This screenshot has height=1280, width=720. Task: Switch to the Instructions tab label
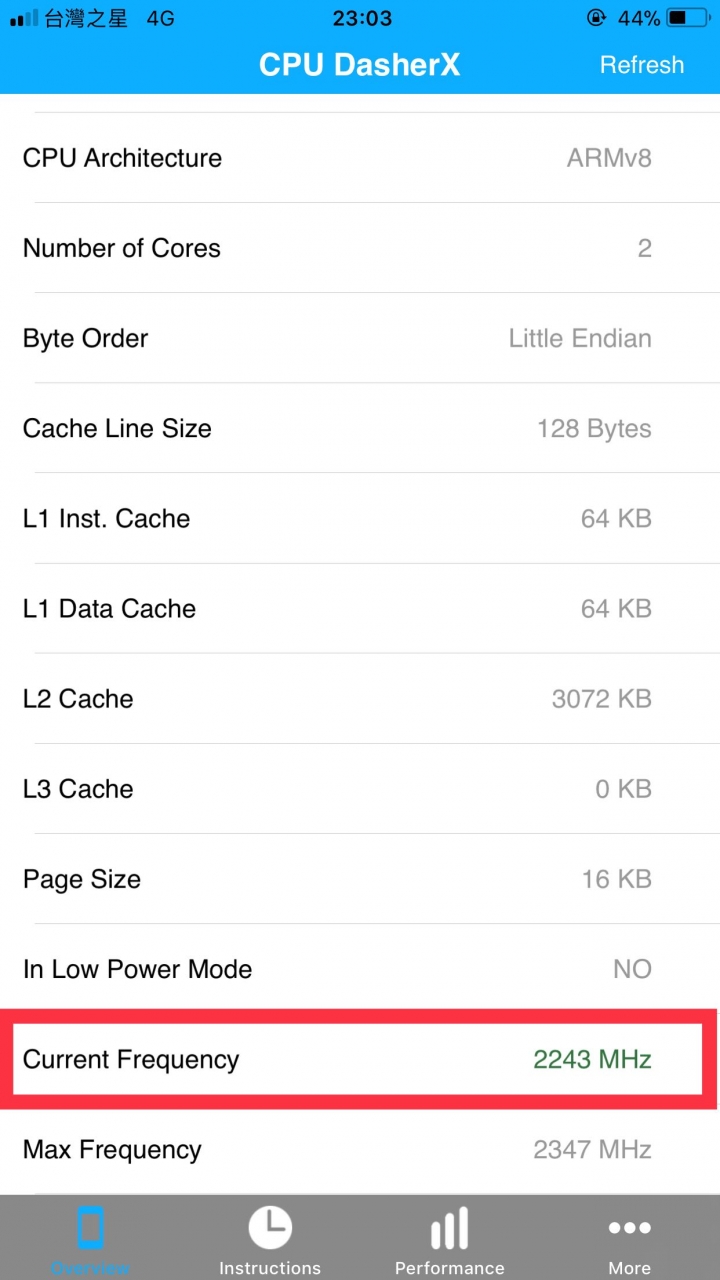click(x=270, y=1268)
